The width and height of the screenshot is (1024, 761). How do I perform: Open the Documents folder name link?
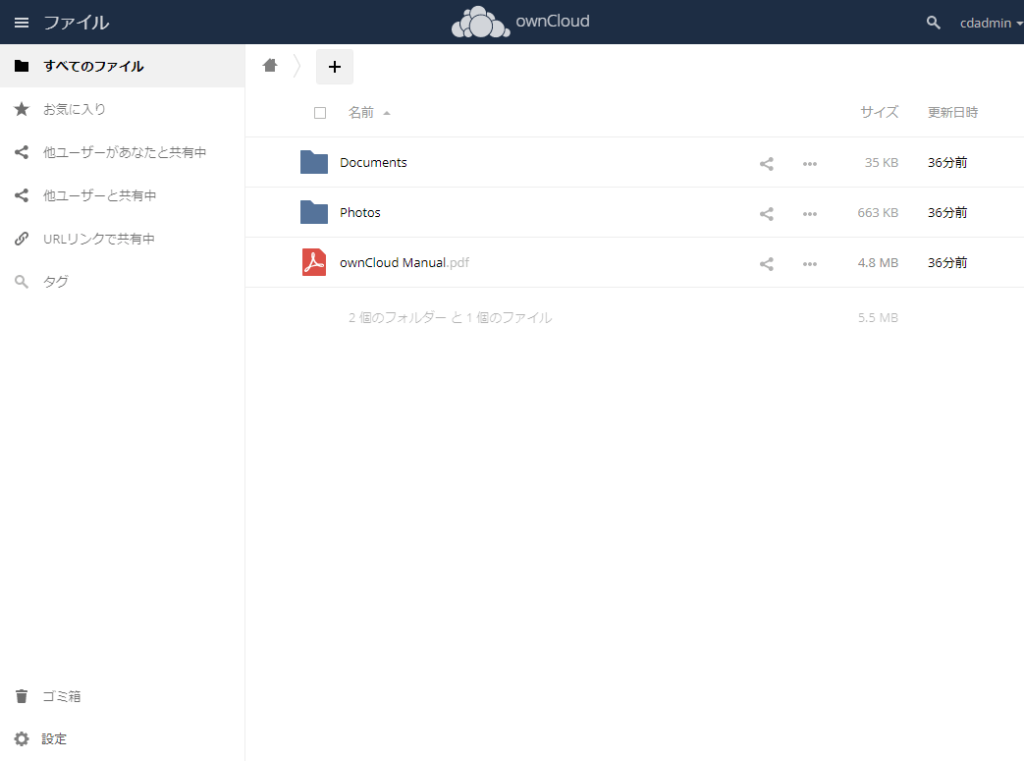point(373,163)
